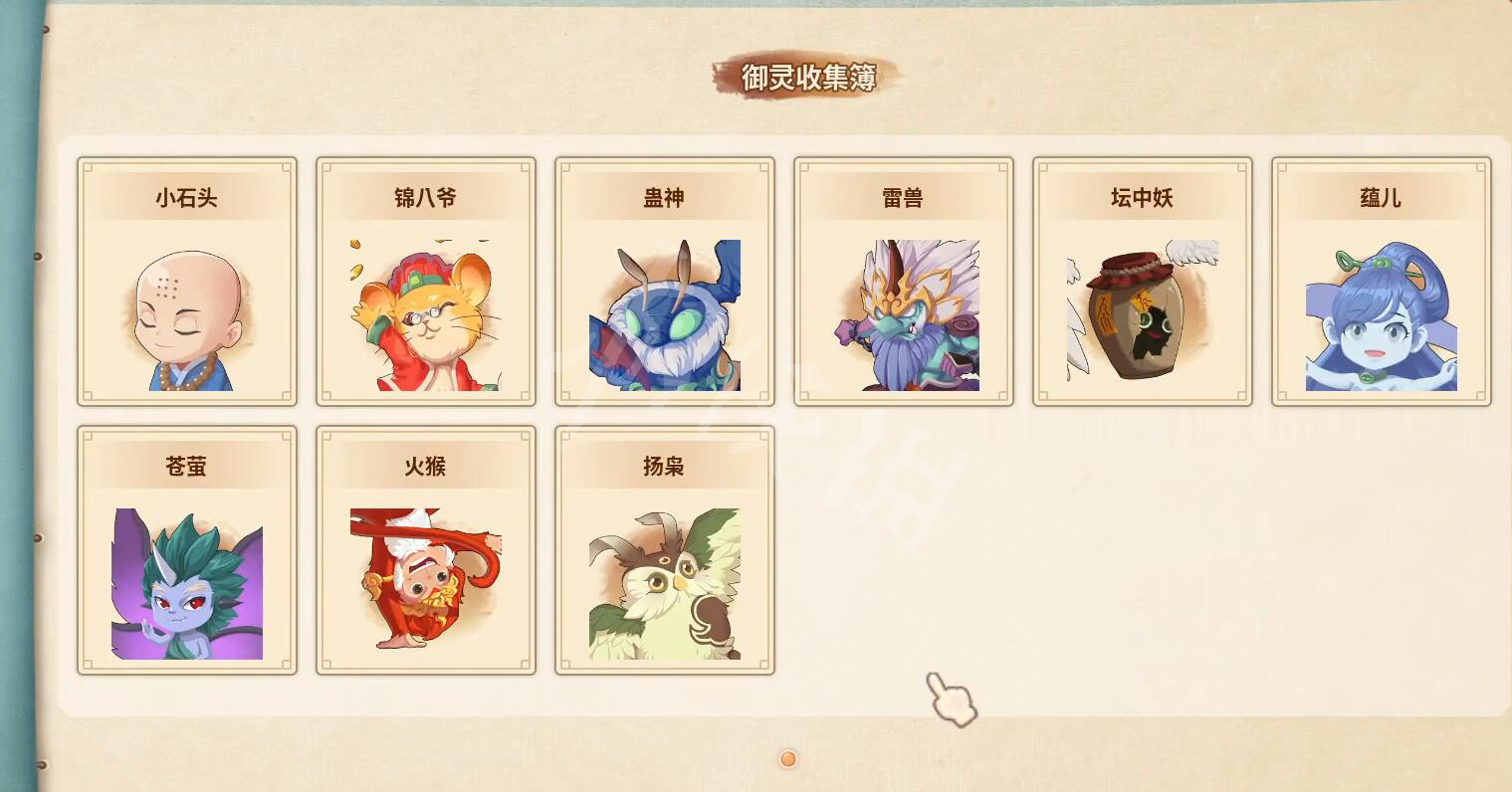Click the 火猴 card title text
The width and height of the screenshot is (1512, 792).
(425, 466)
